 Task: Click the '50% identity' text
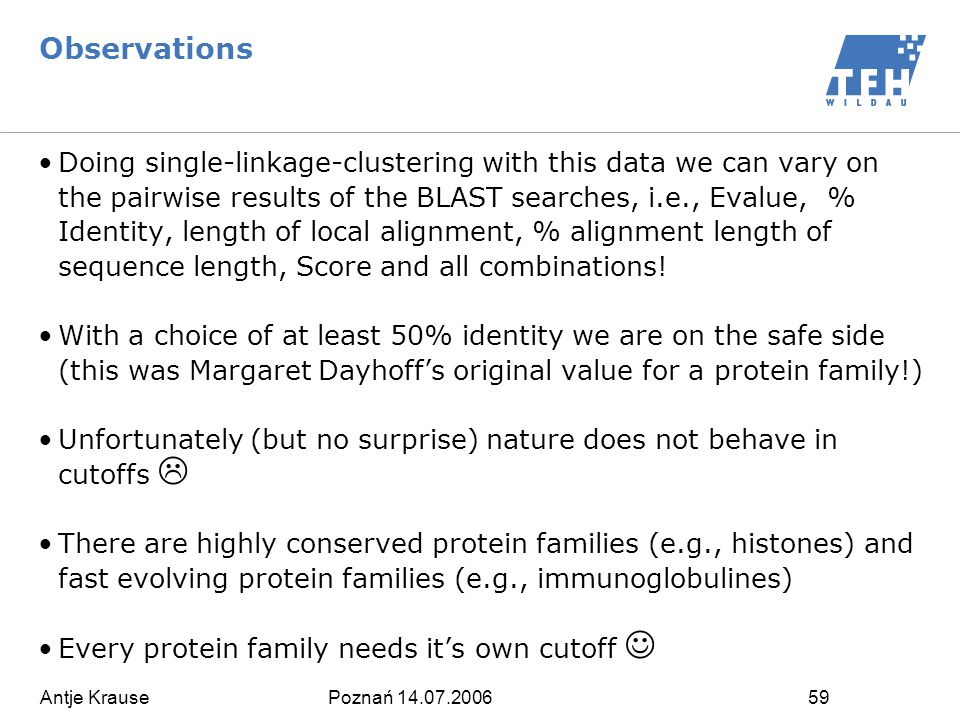click(x=477, y=336)
